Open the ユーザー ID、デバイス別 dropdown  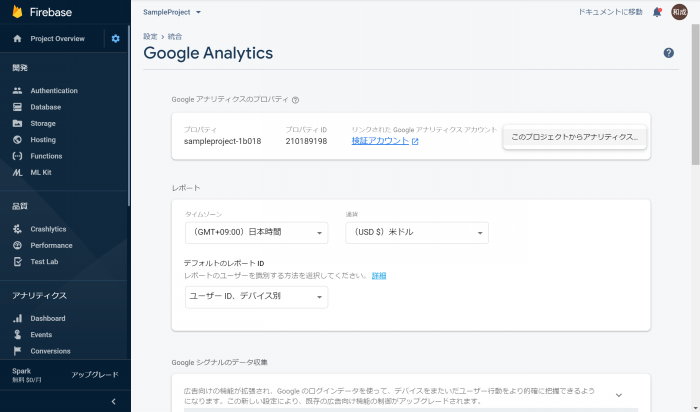[256, 297]
